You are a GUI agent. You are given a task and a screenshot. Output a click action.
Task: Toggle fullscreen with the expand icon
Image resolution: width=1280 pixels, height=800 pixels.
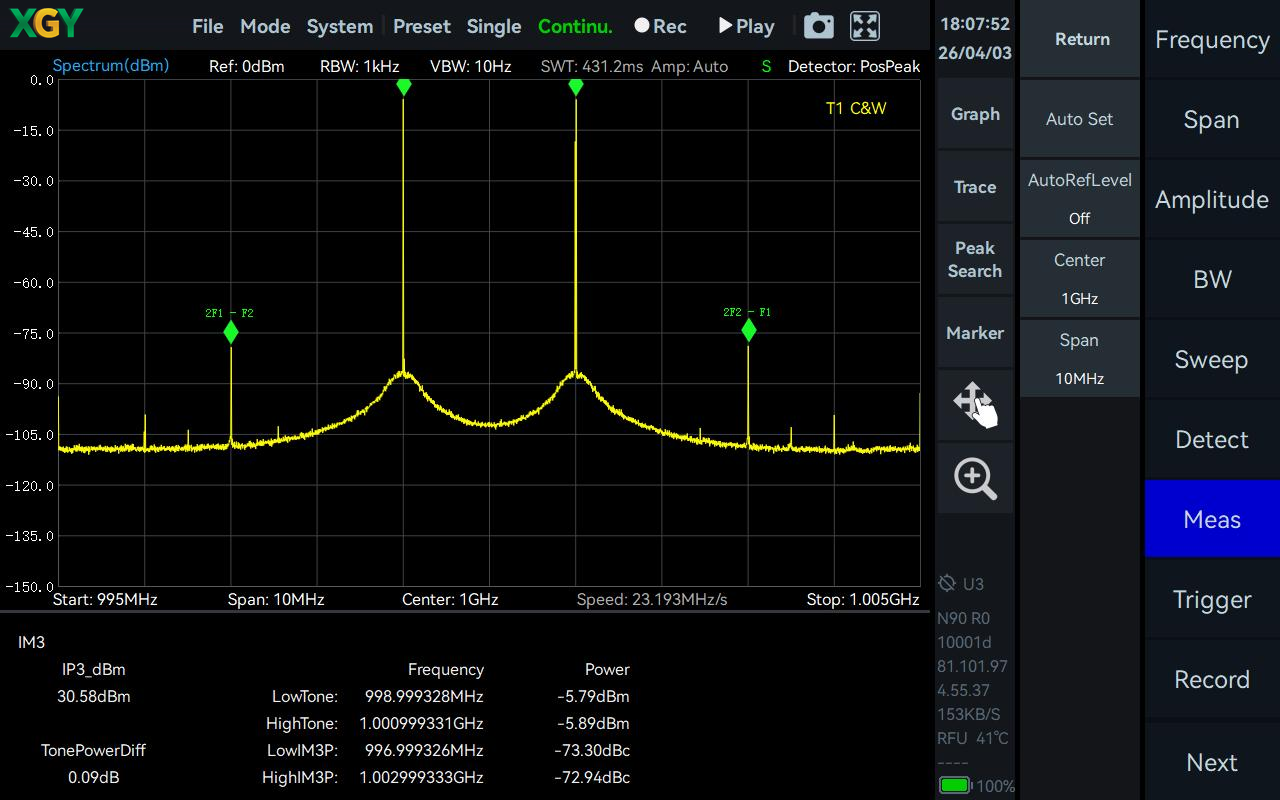pos(865,26)
